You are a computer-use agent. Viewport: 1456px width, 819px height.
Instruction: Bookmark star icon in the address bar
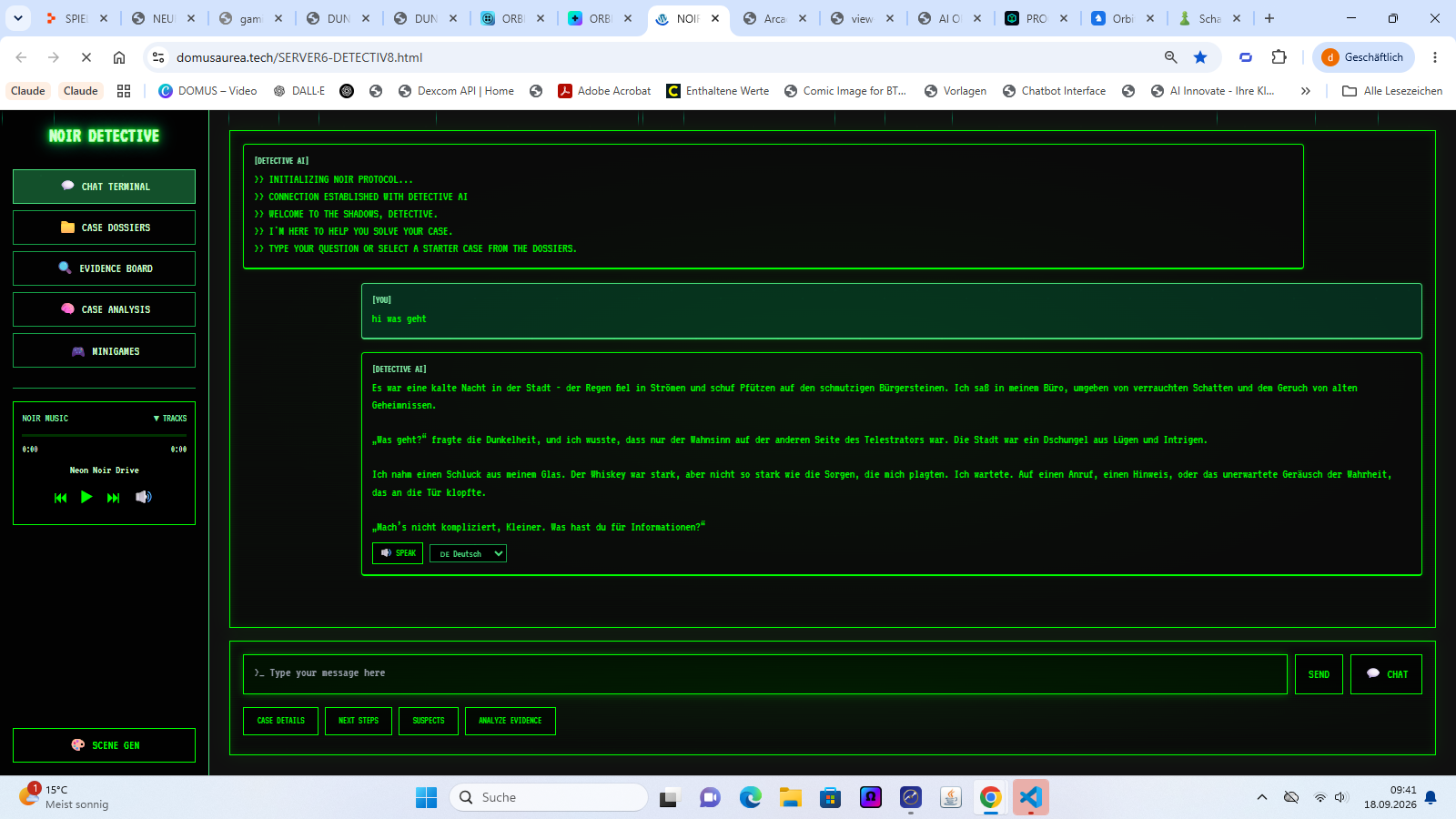1200,57
